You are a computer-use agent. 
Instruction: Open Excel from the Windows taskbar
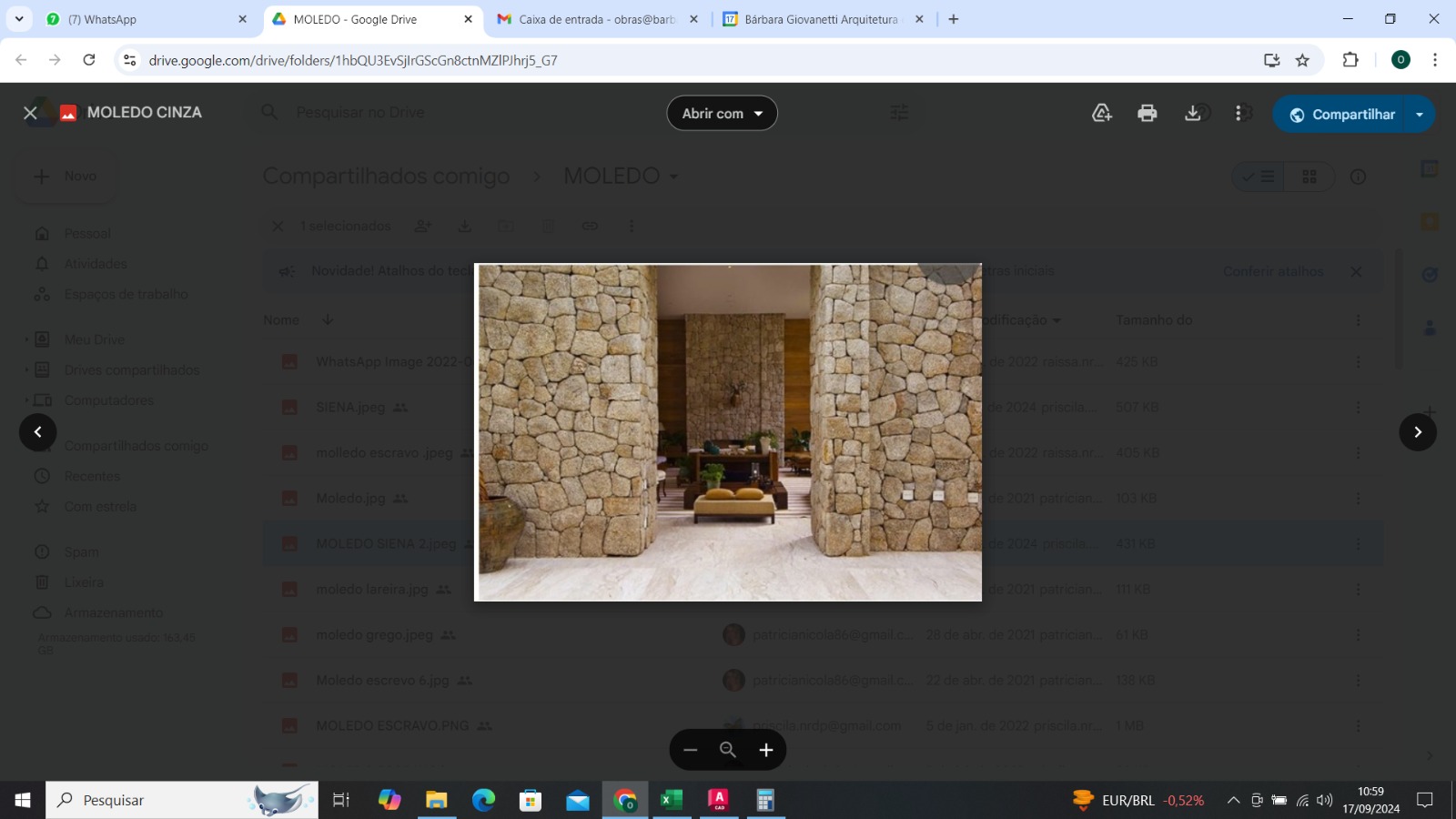(672, 800)
